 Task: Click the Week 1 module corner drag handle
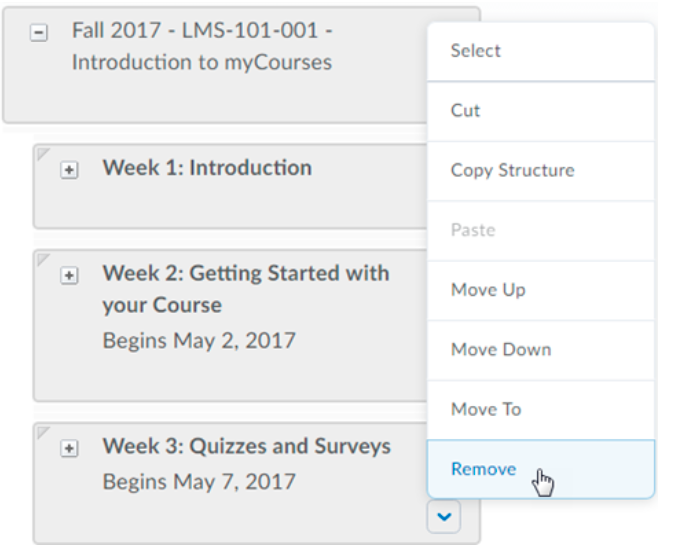coord(42,153)
